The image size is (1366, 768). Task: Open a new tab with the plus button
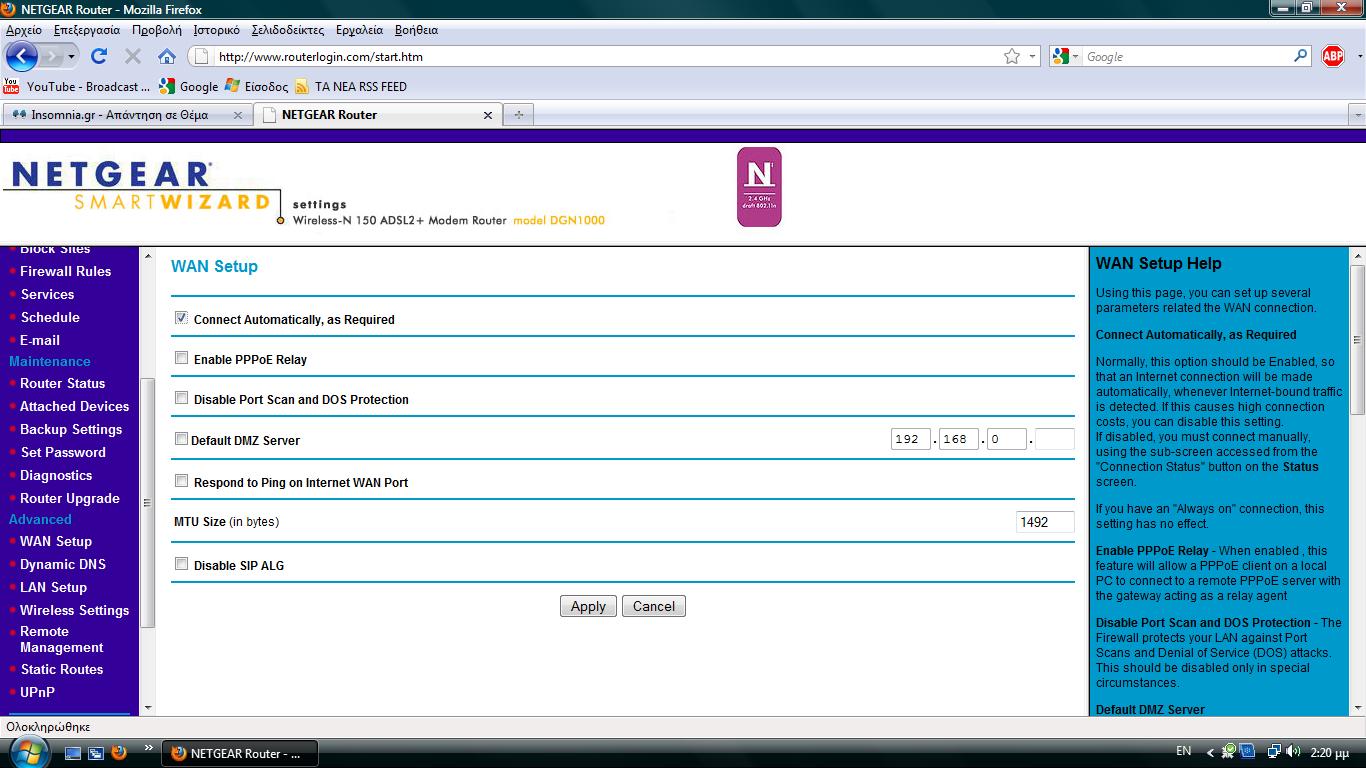coord(518,114)
